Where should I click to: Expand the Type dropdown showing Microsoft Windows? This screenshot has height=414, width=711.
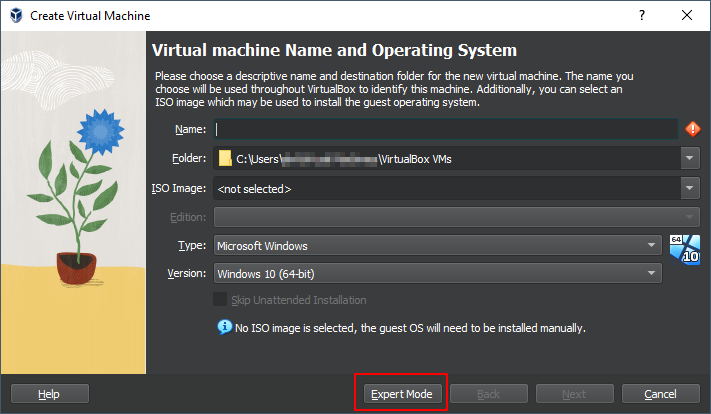(x=438, y=245)
